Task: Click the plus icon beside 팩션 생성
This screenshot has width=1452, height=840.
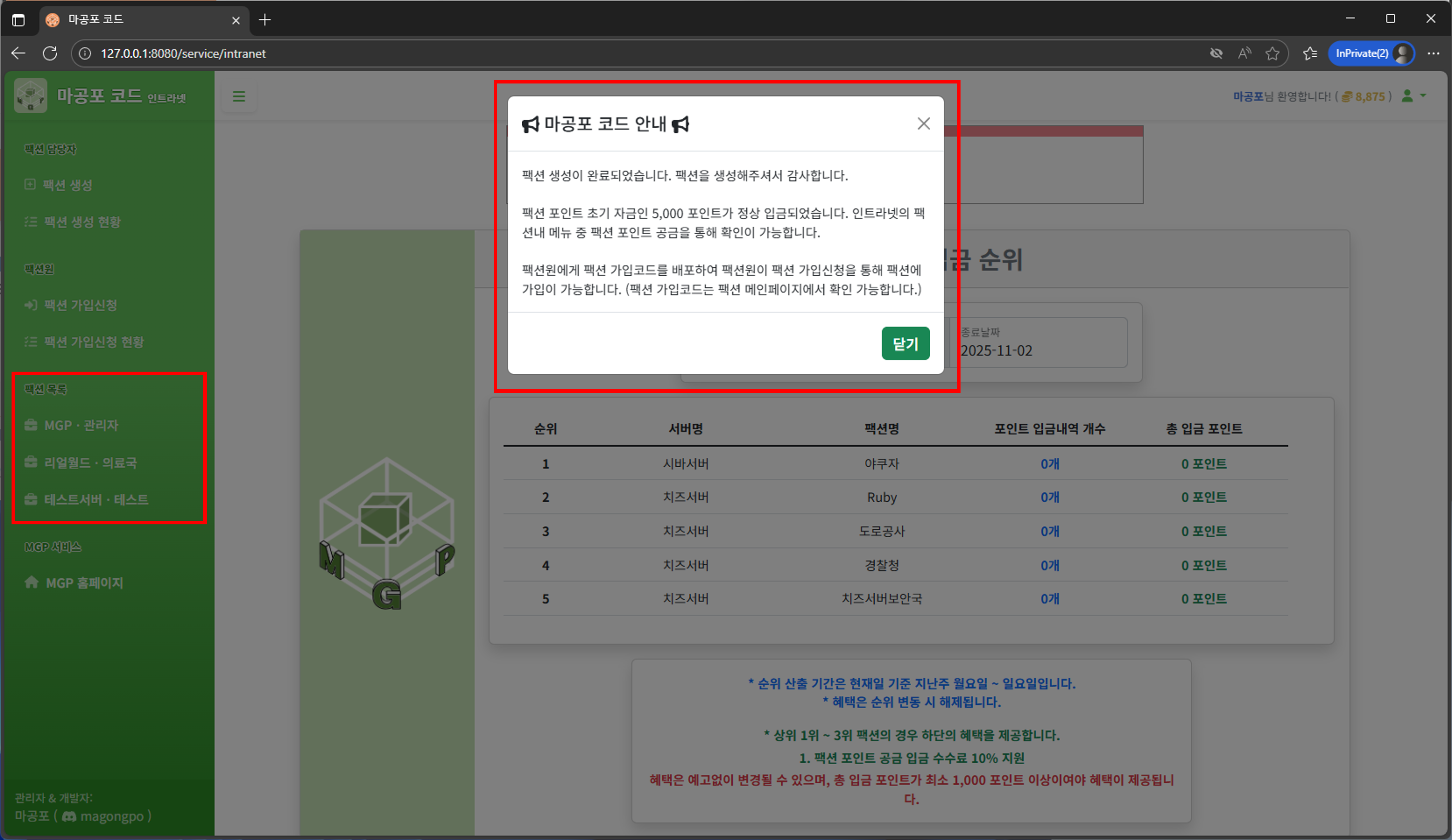Action: tap(30, 185)
